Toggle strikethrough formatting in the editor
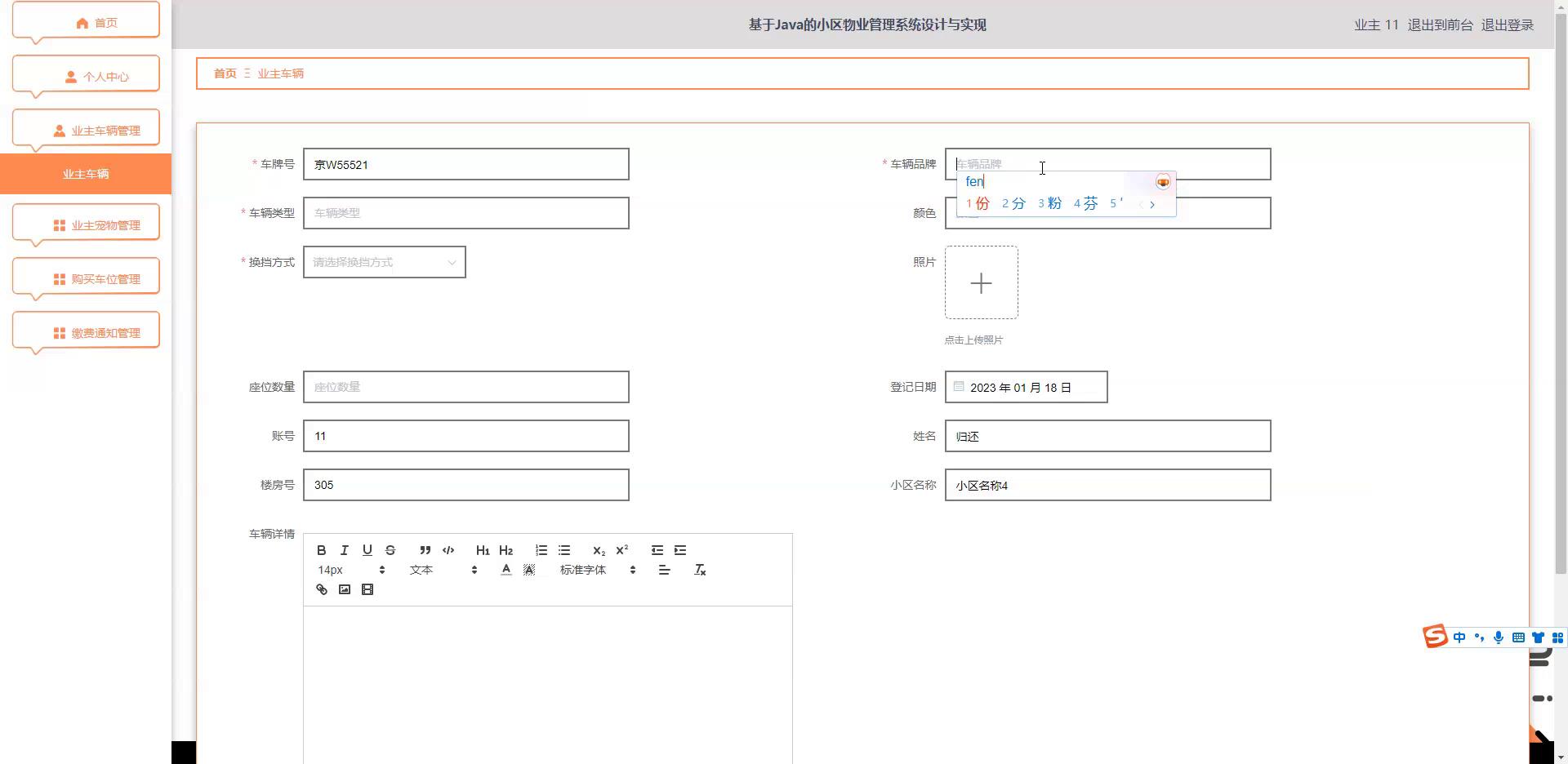 390,550
